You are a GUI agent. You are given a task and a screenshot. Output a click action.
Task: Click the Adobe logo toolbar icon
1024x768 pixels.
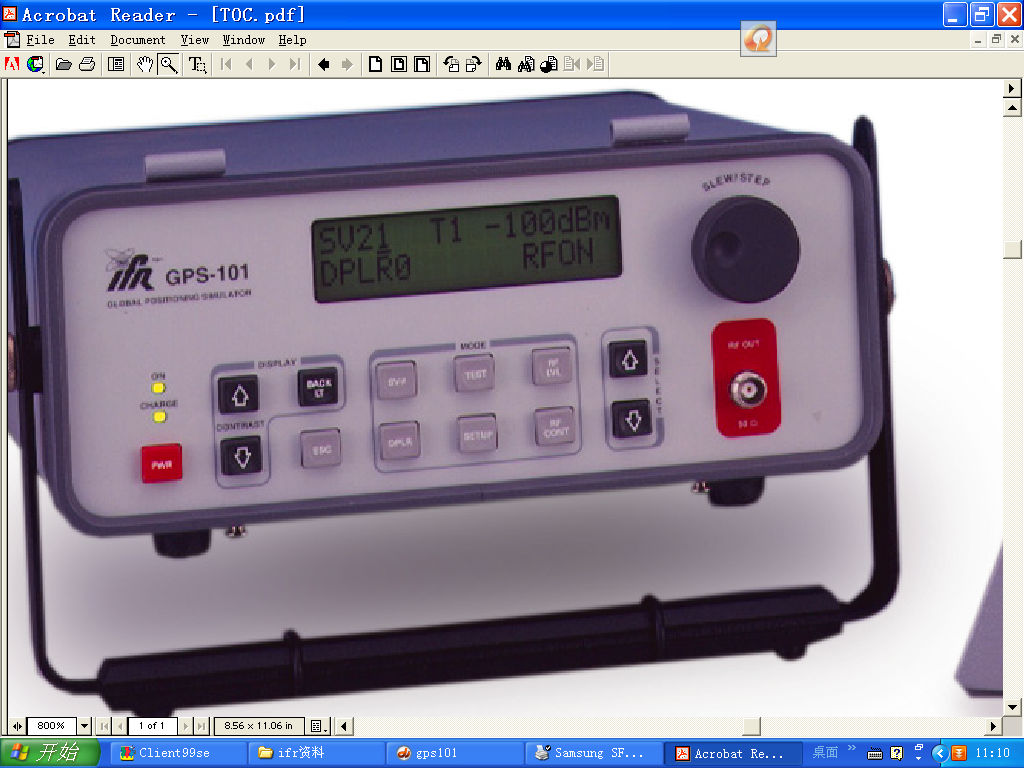point(12,64)
